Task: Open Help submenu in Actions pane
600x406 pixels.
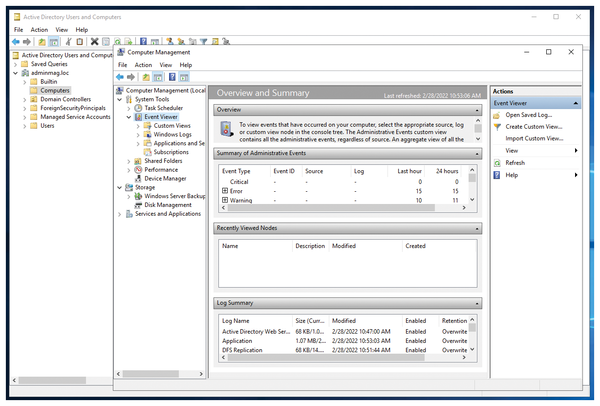Action: coord(535,175)
